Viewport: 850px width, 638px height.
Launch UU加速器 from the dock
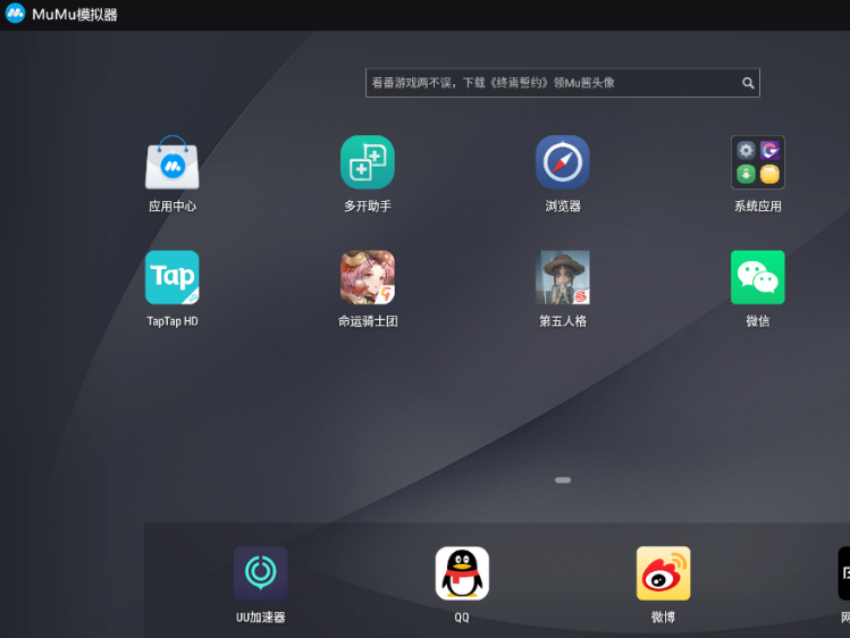[261, 573]
